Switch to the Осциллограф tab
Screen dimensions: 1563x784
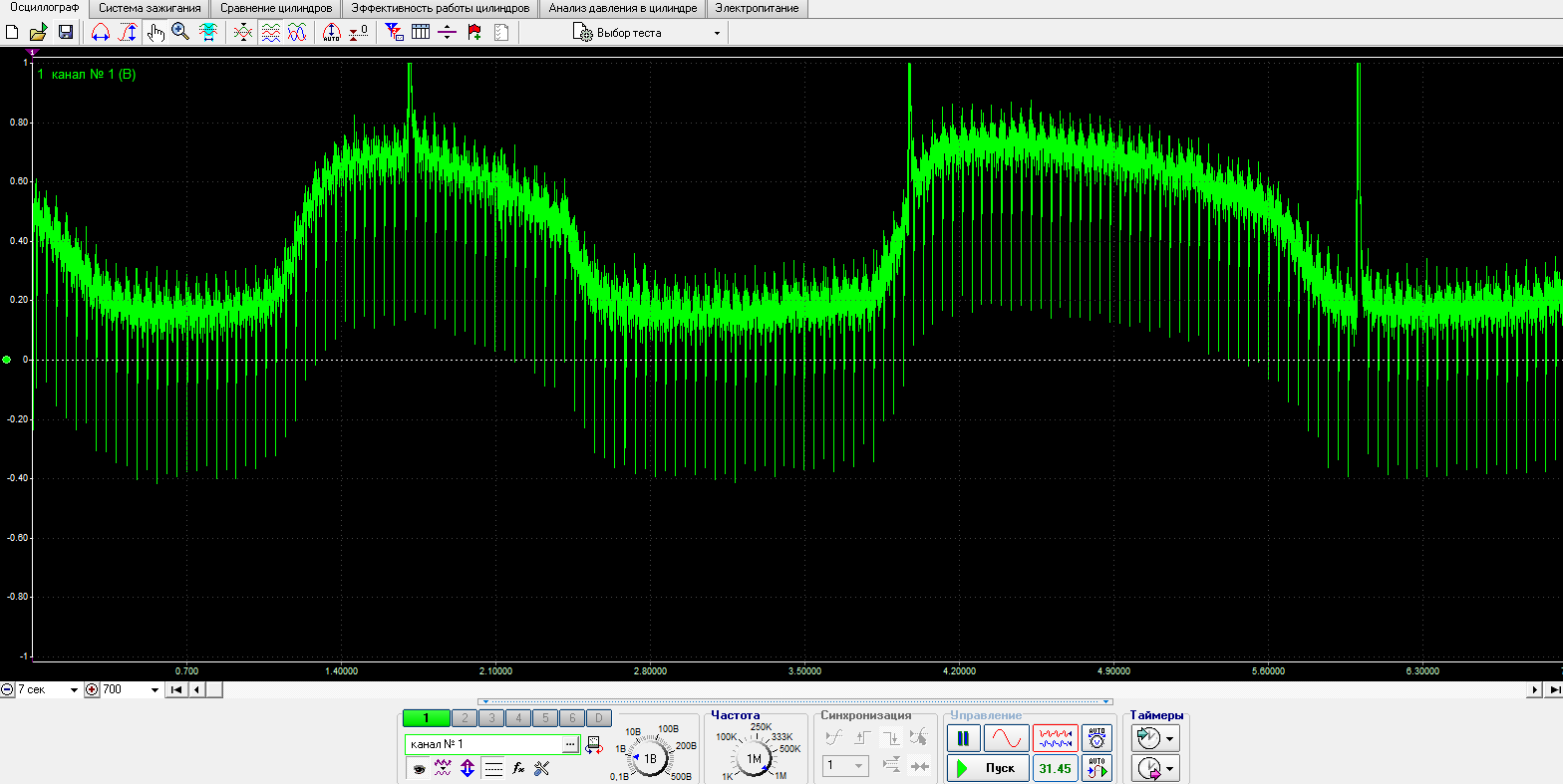44,8
